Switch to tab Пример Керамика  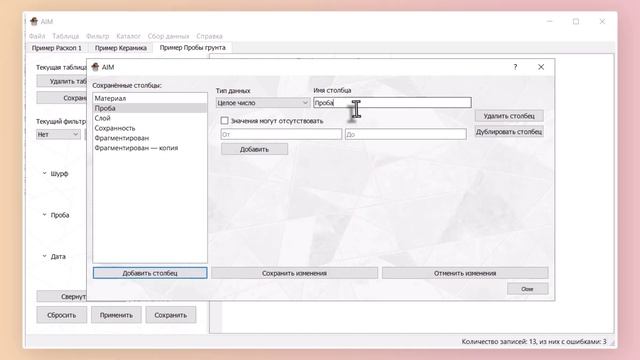click(x=121, y=48)
